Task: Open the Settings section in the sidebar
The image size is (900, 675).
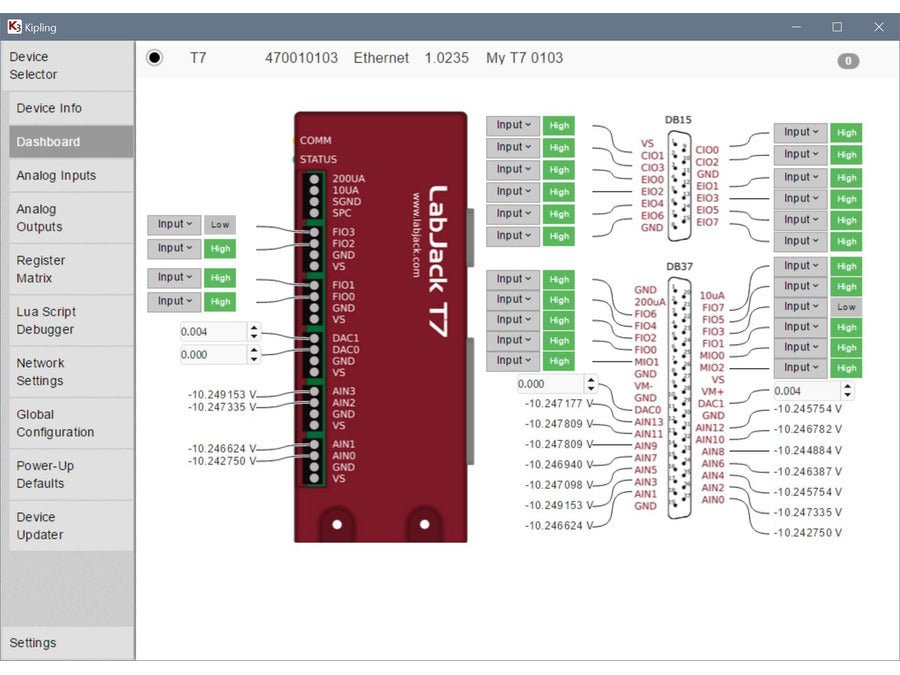Action: coord(33,643)
